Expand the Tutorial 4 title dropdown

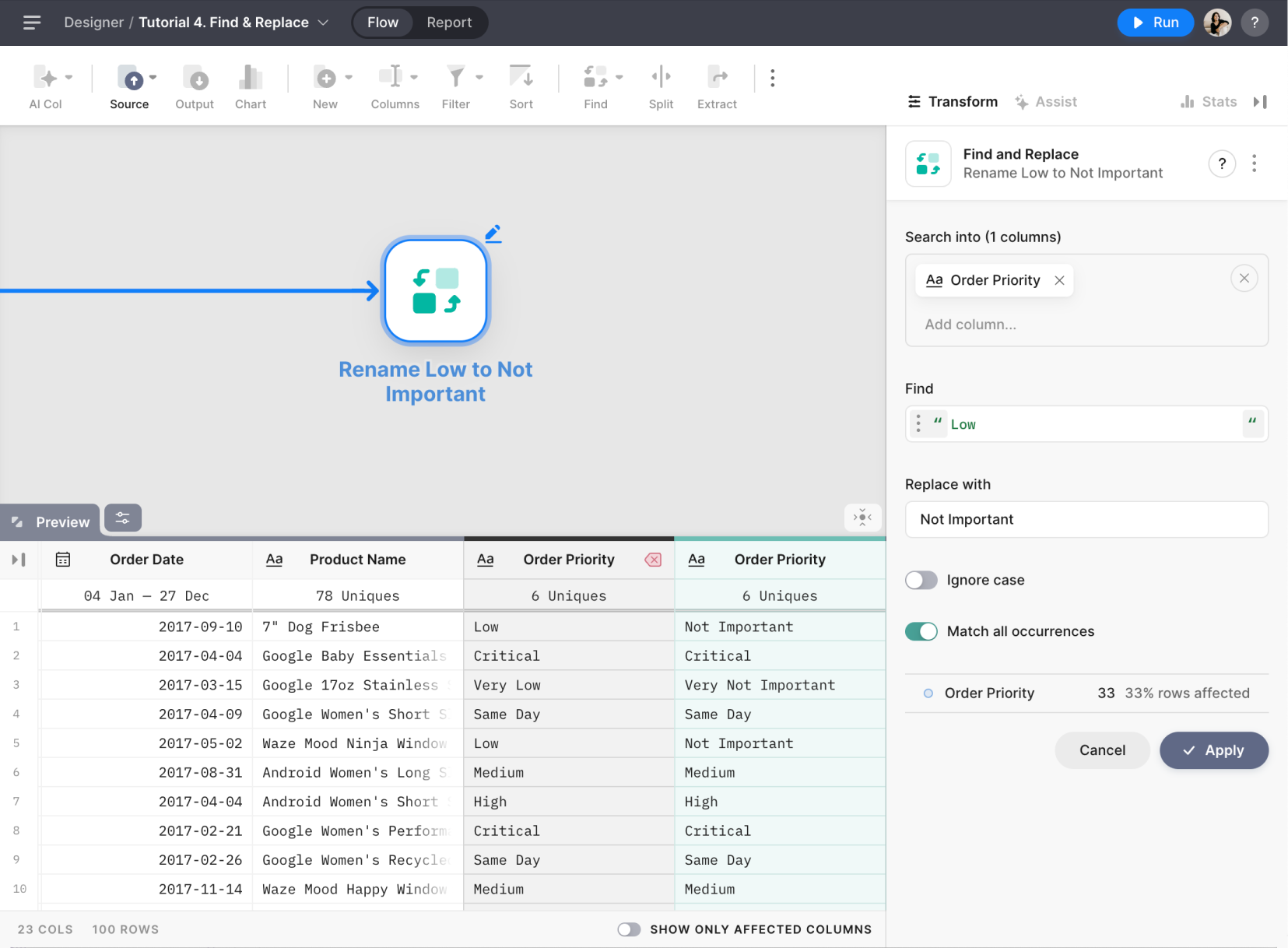point(323,23)
